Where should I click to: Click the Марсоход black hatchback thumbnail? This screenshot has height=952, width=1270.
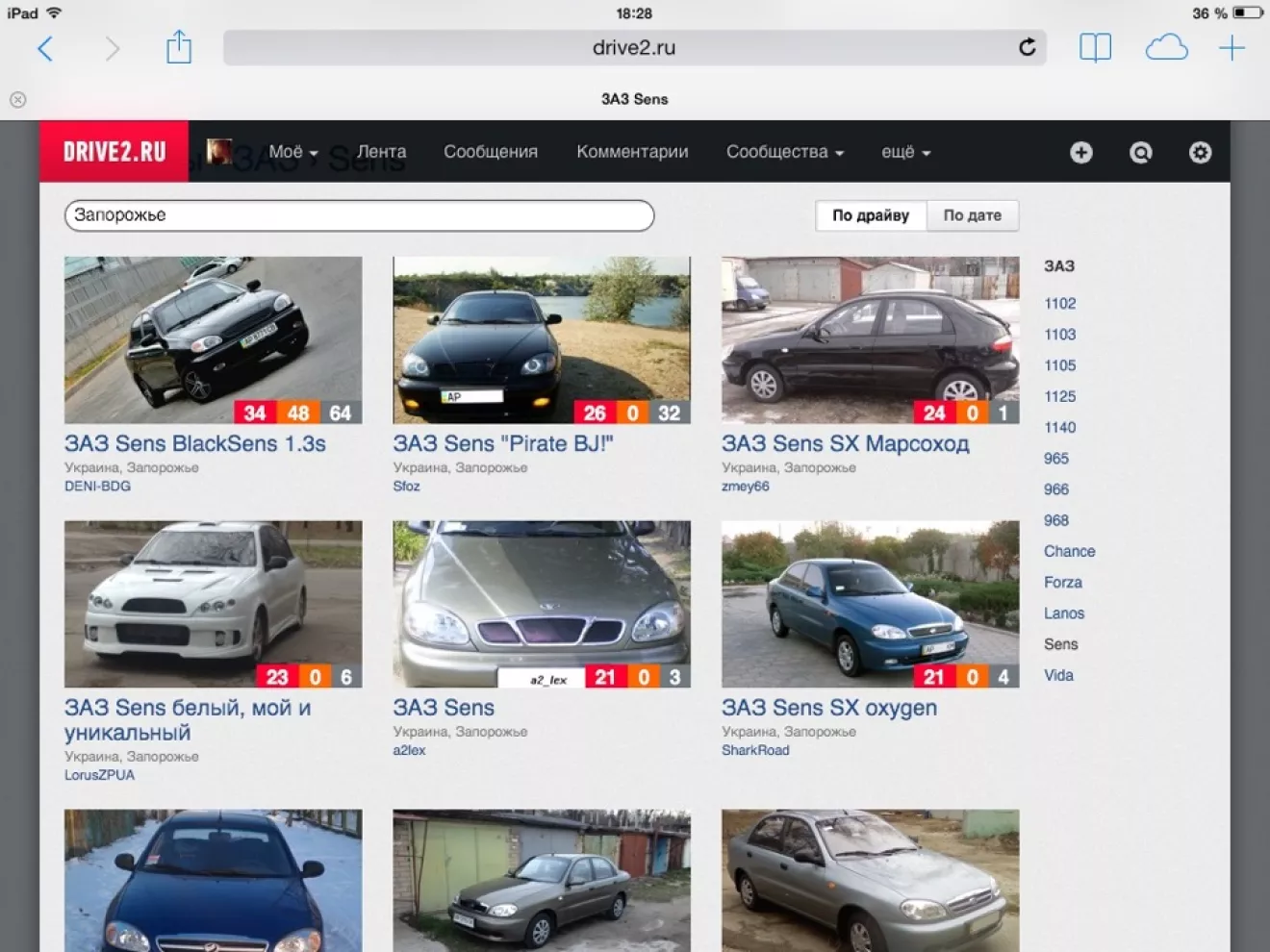click(x=870, y=339)
